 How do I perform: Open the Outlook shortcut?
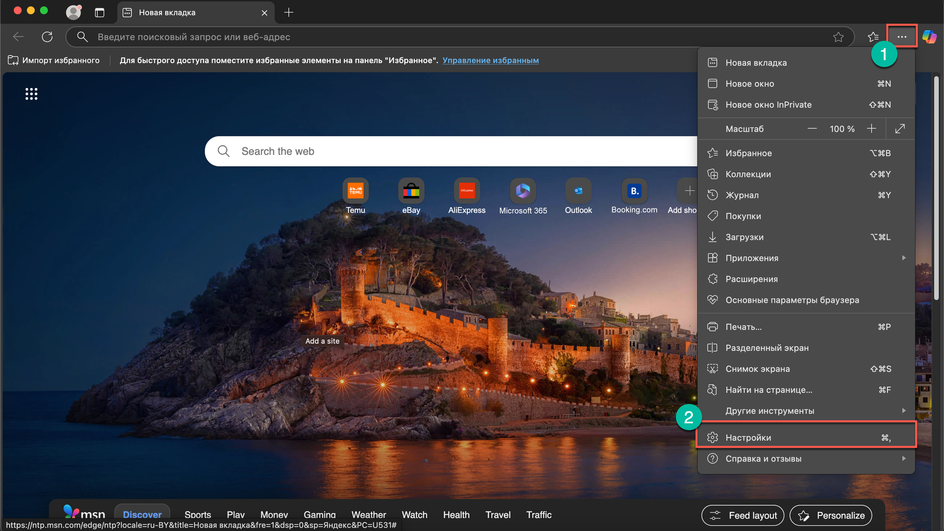coord(578,196)
